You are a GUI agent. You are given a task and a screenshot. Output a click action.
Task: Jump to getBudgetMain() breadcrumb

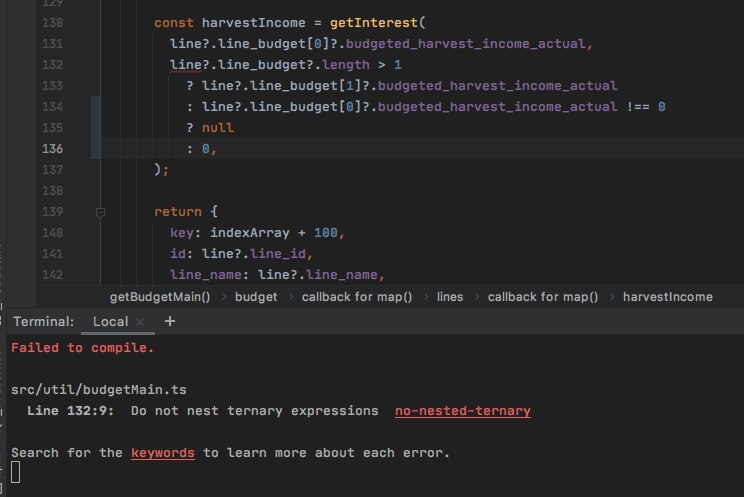click(160, 297)
